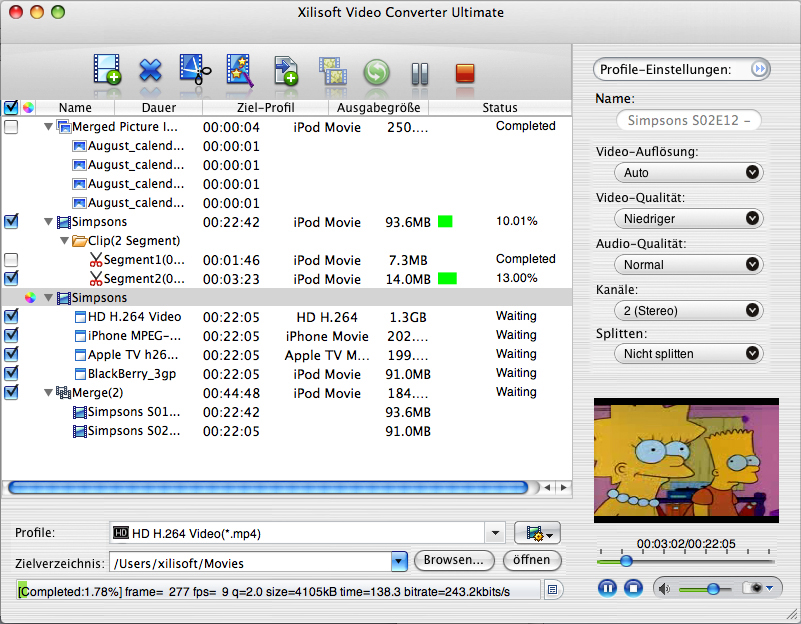Open the Zielverzeichnis path dropdown arrow
Image resolution: width=801 pixels, height=624 pixels.
point(399,562)
